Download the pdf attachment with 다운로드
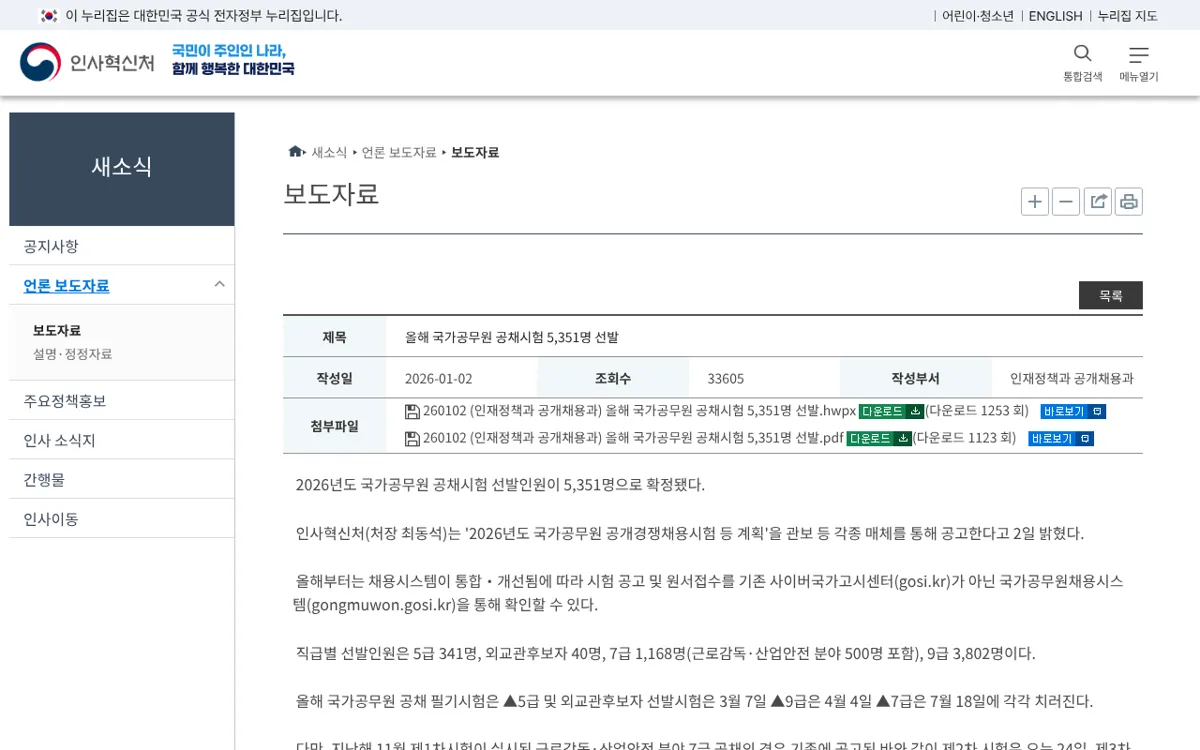 pos(879,438)
